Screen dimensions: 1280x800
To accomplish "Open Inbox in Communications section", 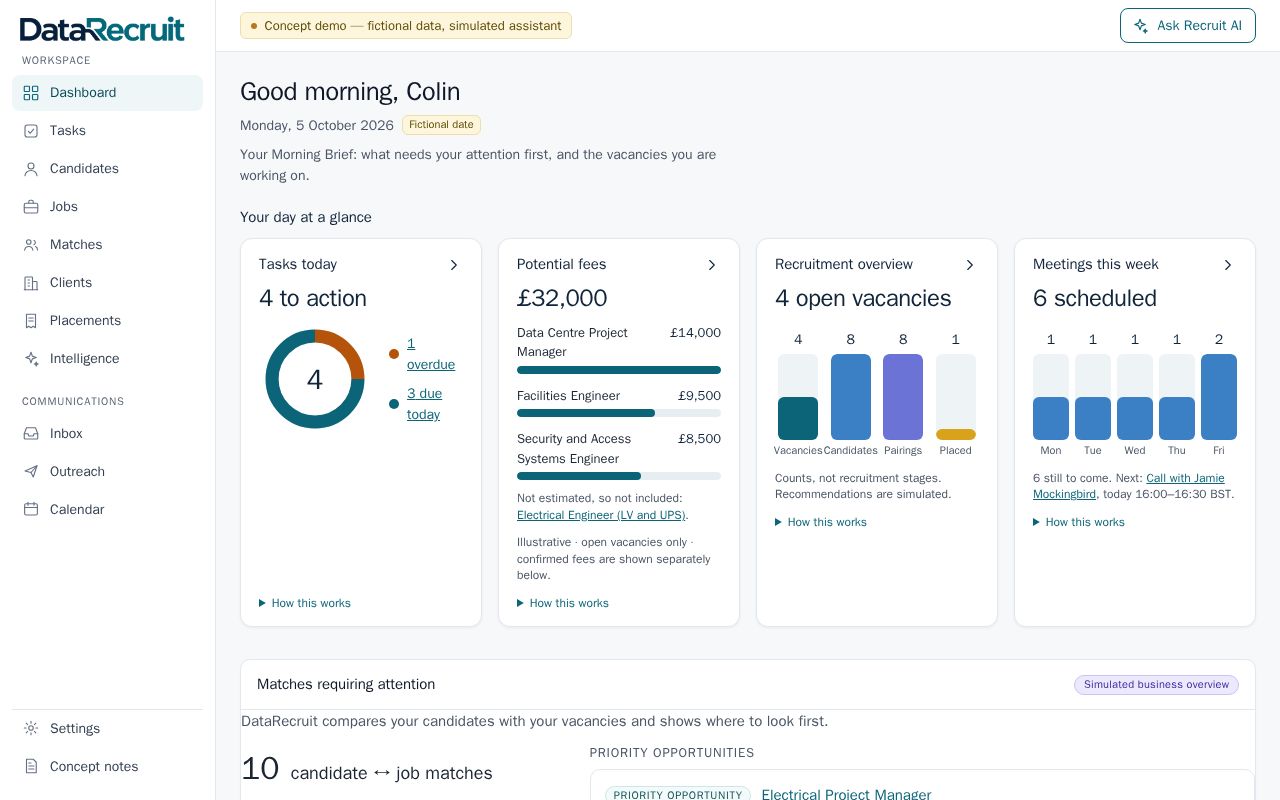I will (107, 434).
